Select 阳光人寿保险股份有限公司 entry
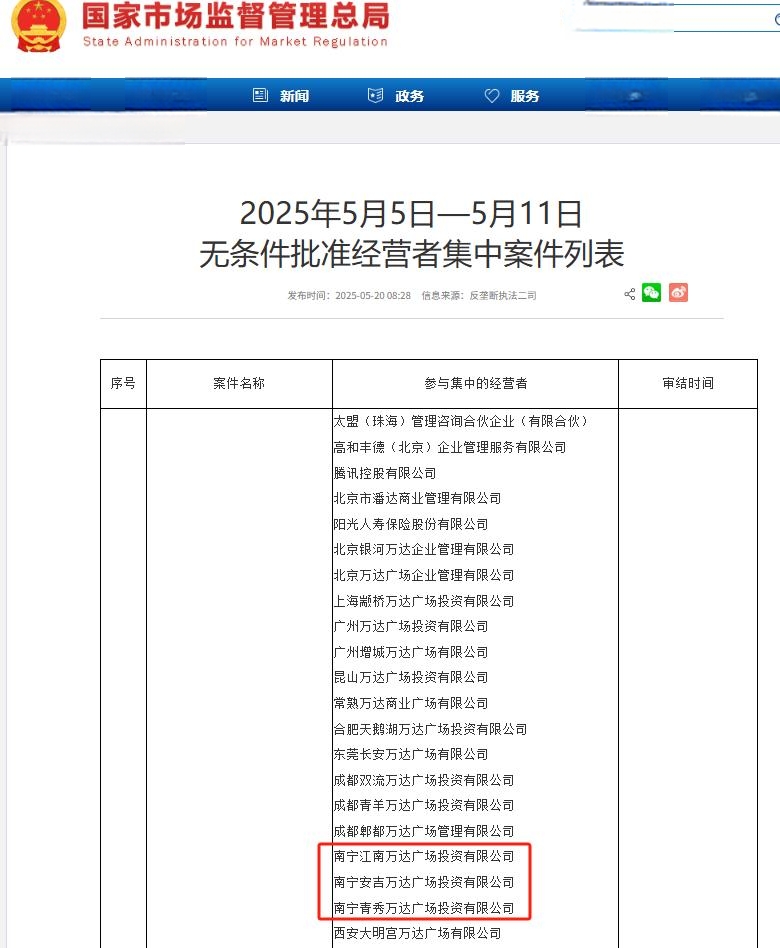This screenshot has width=780, height=948. (x=411, y=524)
